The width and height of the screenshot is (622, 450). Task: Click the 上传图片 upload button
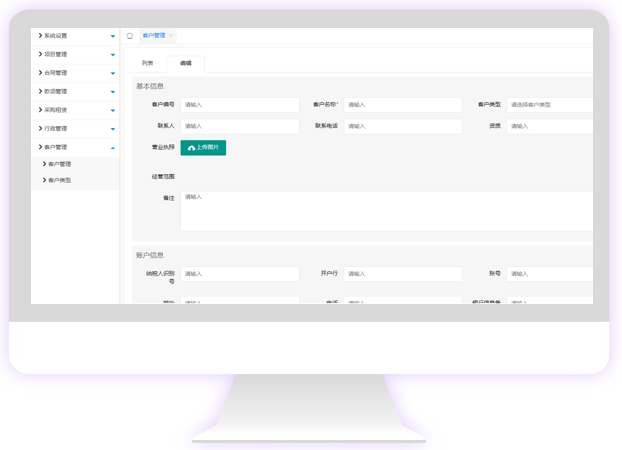click(203, 148)
